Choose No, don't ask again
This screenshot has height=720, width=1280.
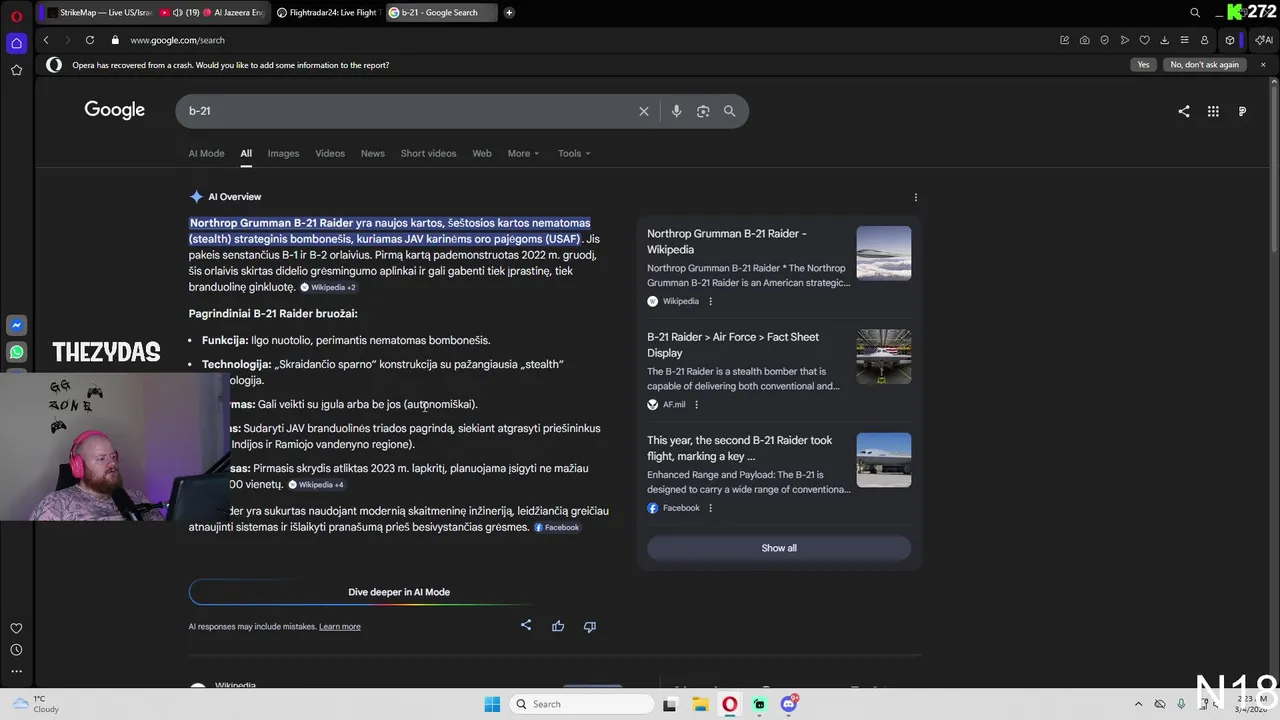1204,65
